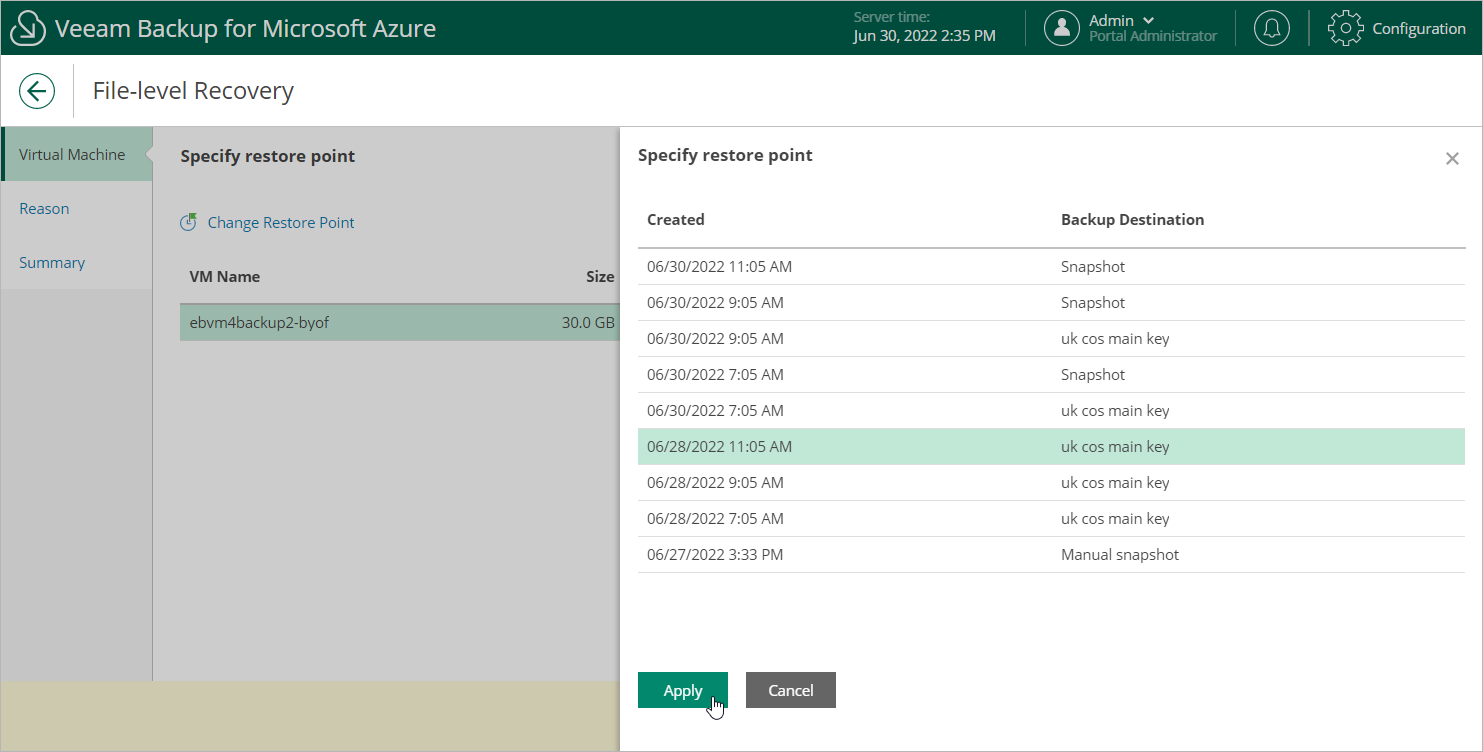The image size is (1483, 752).
Task: Sort by Backup Destination column header
Action: [1132, 219]
